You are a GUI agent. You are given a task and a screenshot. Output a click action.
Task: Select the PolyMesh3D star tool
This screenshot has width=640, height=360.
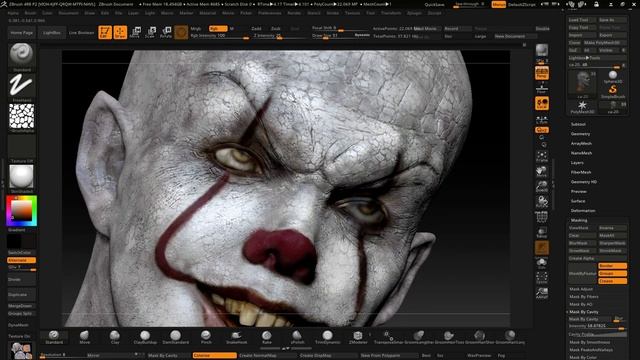pyautogui.click(x=582, y=107)
